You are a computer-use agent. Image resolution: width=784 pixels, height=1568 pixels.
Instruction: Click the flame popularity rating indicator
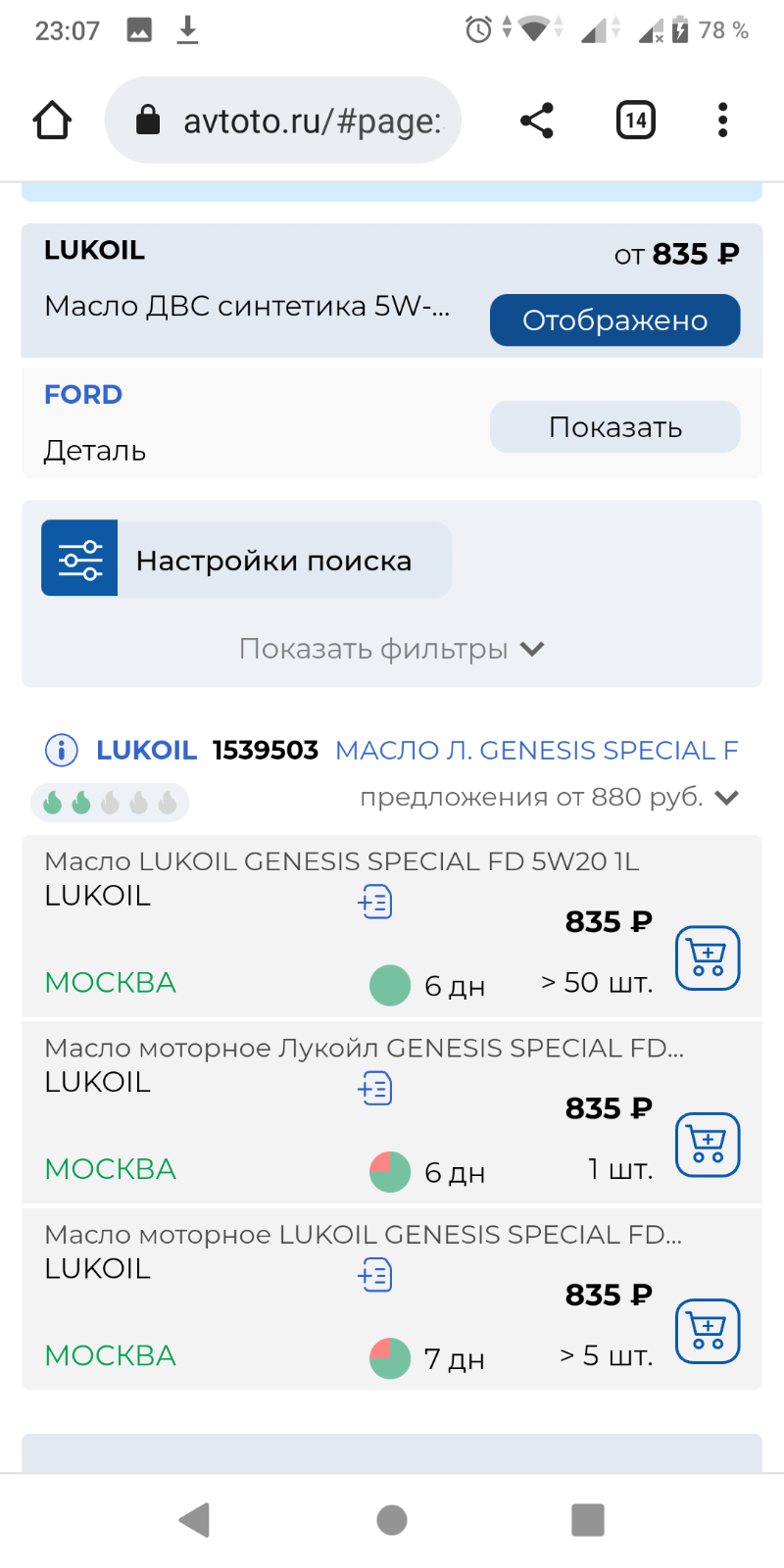[x=110, y=803]
